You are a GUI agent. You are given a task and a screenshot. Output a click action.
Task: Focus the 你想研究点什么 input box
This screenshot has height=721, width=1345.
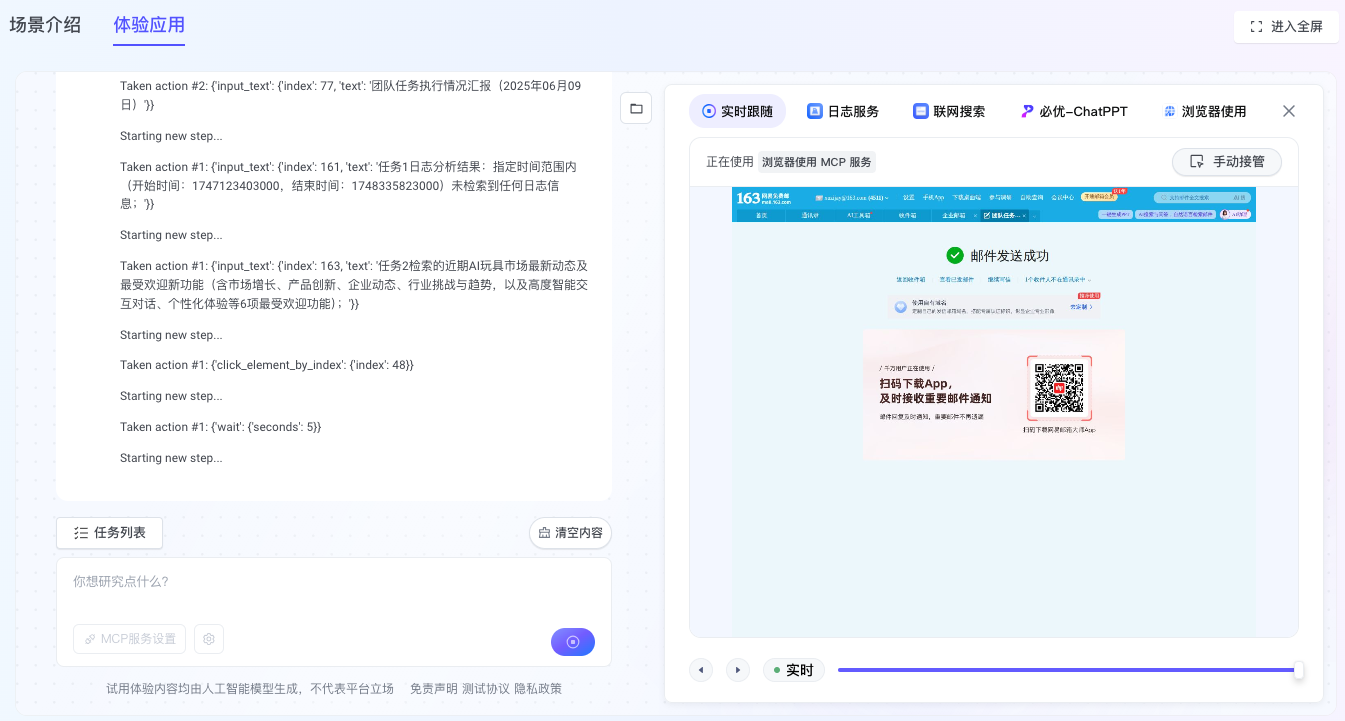point(334,582)
